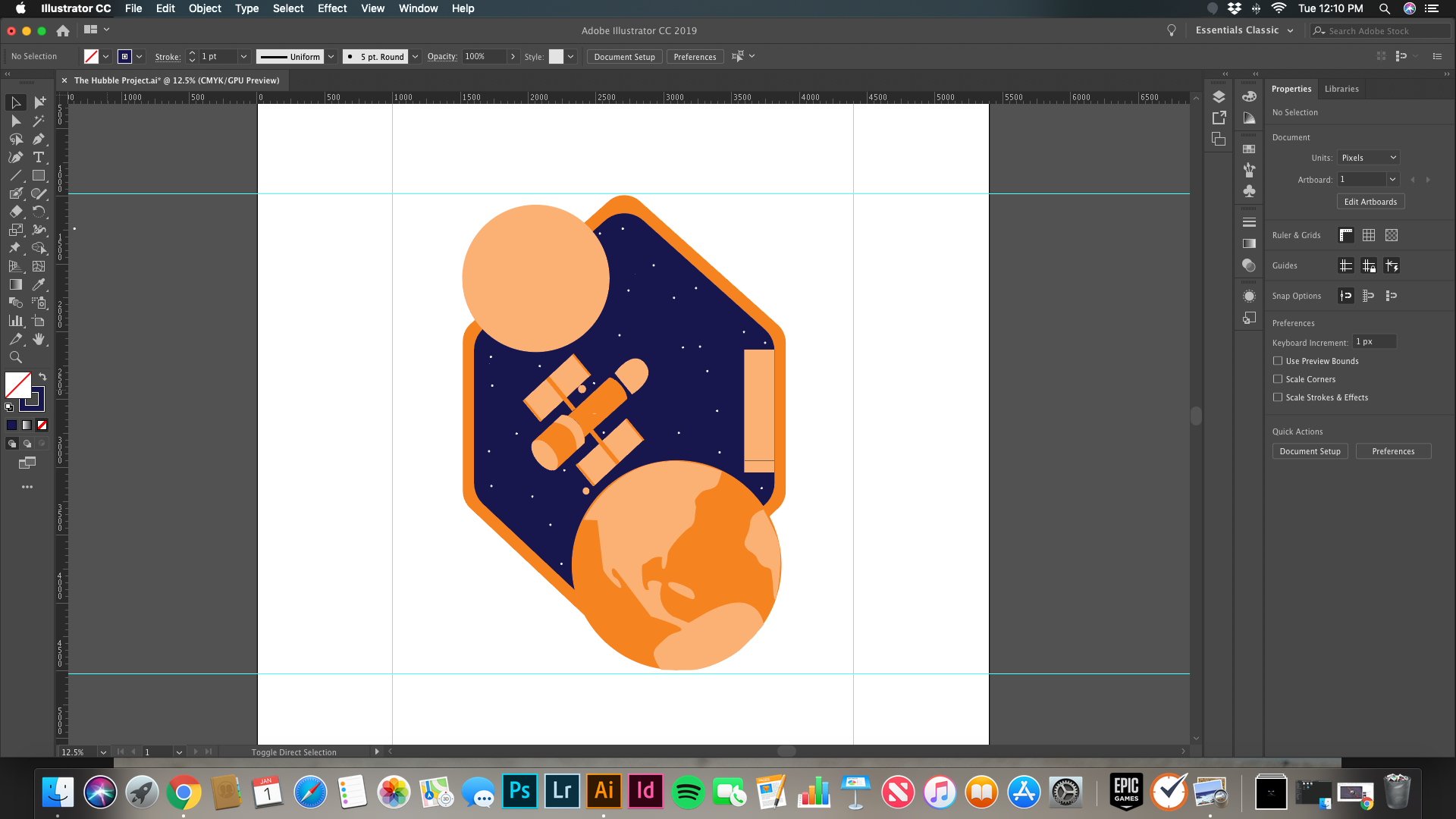Open the zoom level 12.5% dropdown
This screenshot has height=819, width=1456.
tap(103, 752)
